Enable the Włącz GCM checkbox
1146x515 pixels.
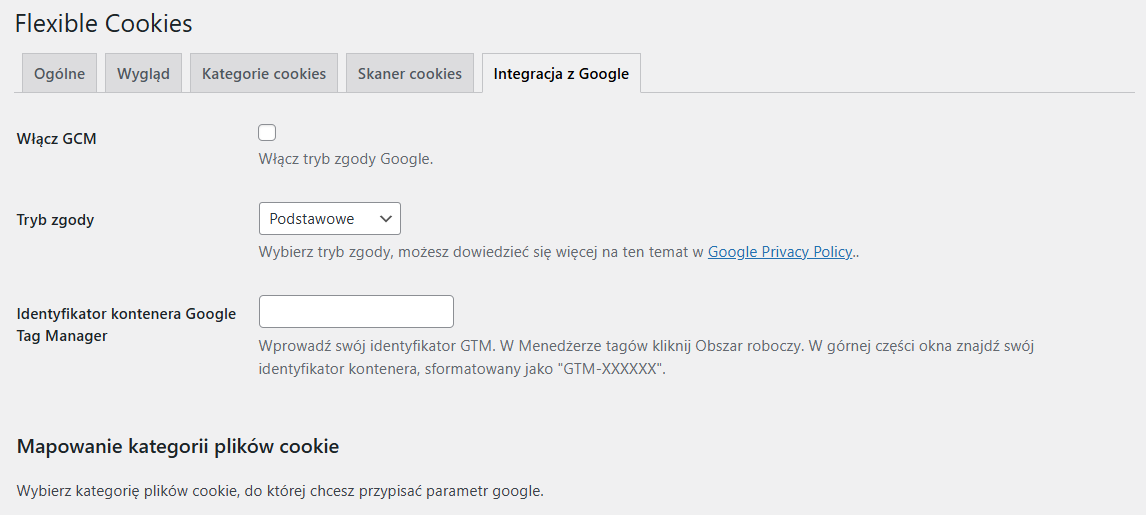point(267,132)
